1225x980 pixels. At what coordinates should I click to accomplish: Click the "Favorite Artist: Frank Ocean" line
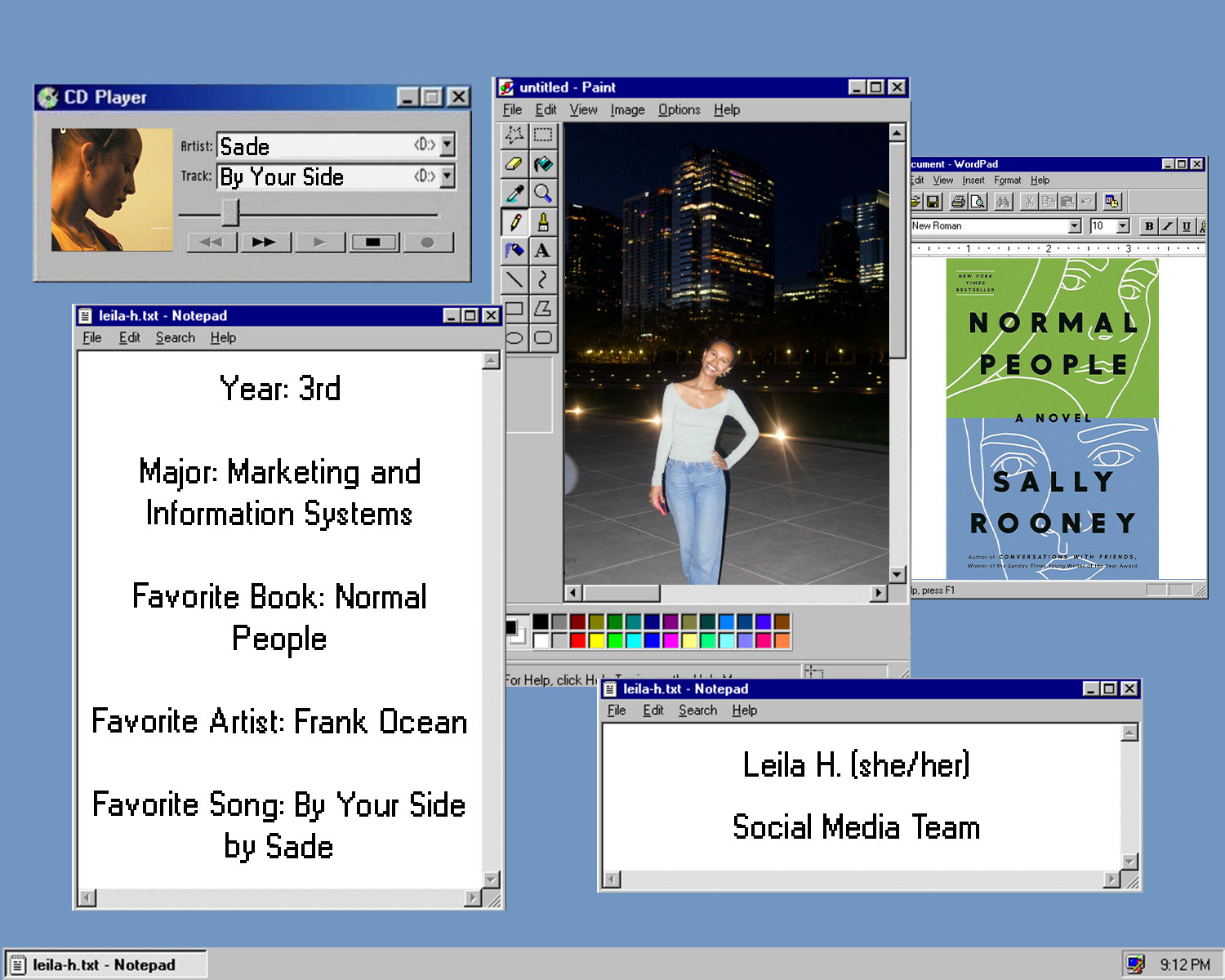[279, 722]
